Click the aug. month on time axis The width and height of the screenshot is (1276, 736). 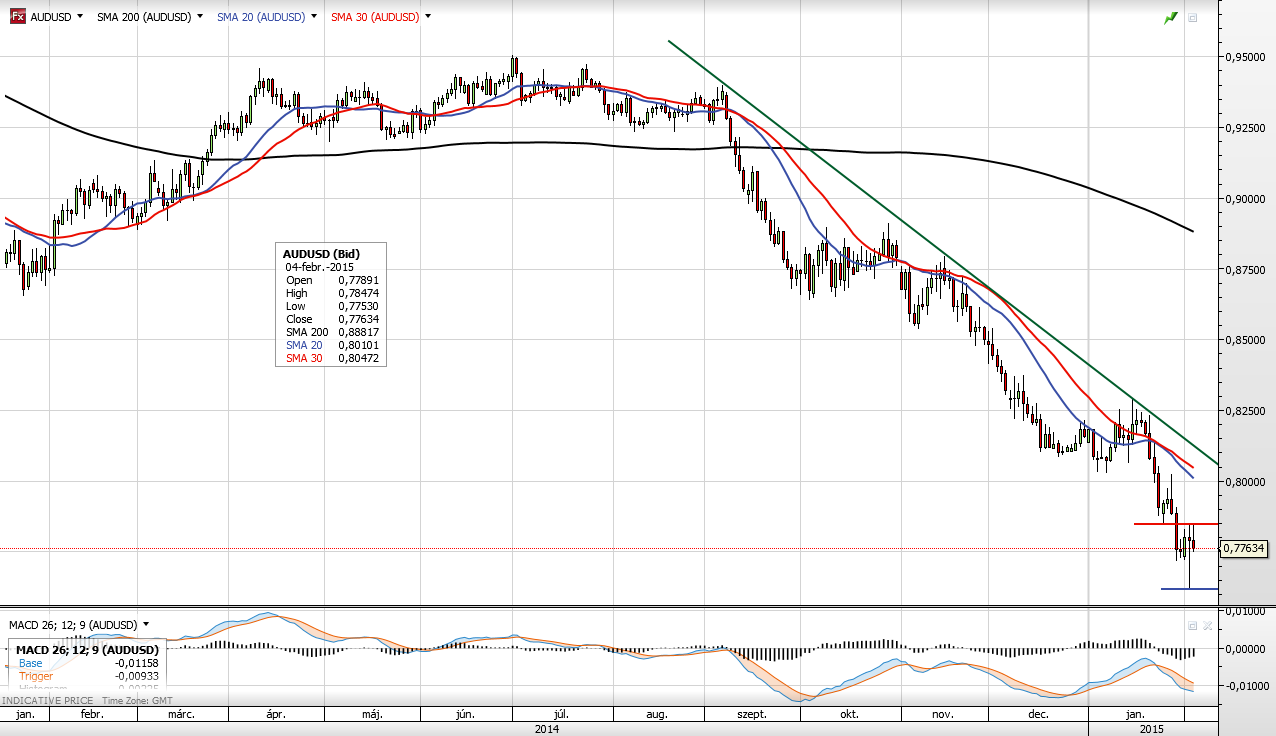[656, 715]
